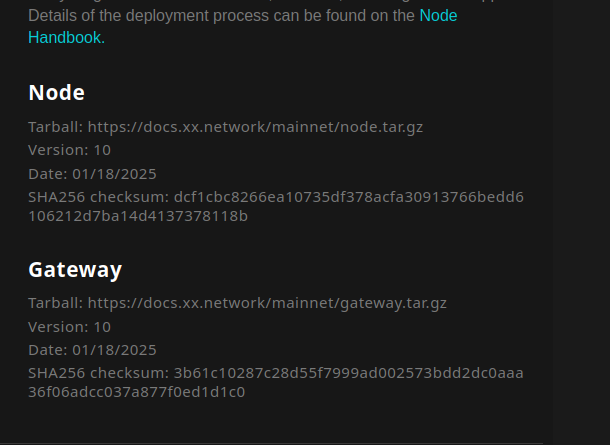
Task: Click the Version: 10 line under Node
Action: coord(69,150)
